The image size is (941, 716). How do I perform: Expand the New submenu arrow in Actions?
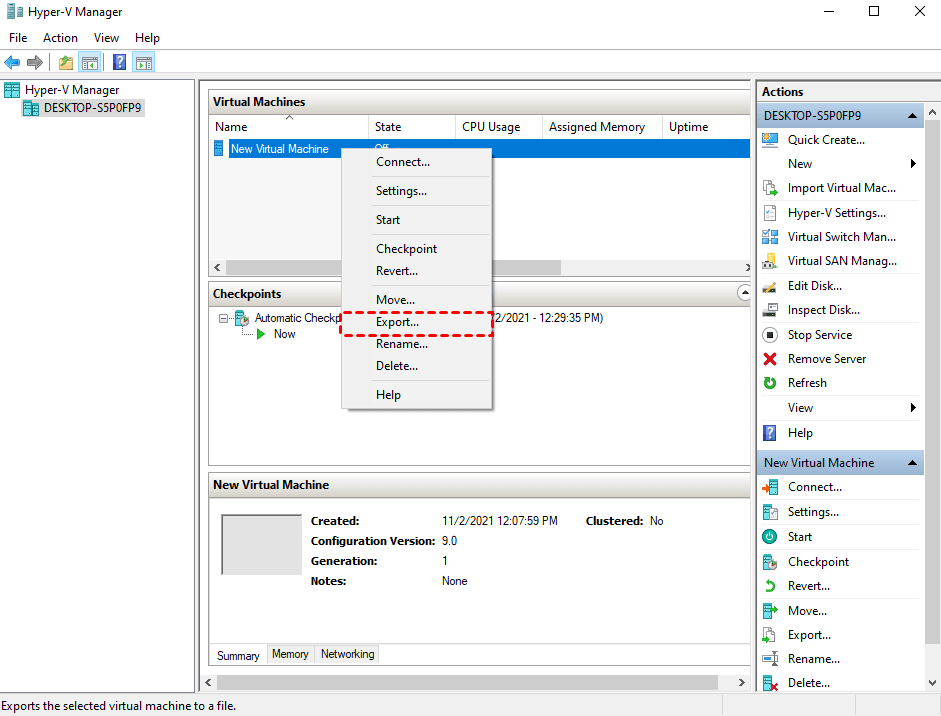pos(913,164)
